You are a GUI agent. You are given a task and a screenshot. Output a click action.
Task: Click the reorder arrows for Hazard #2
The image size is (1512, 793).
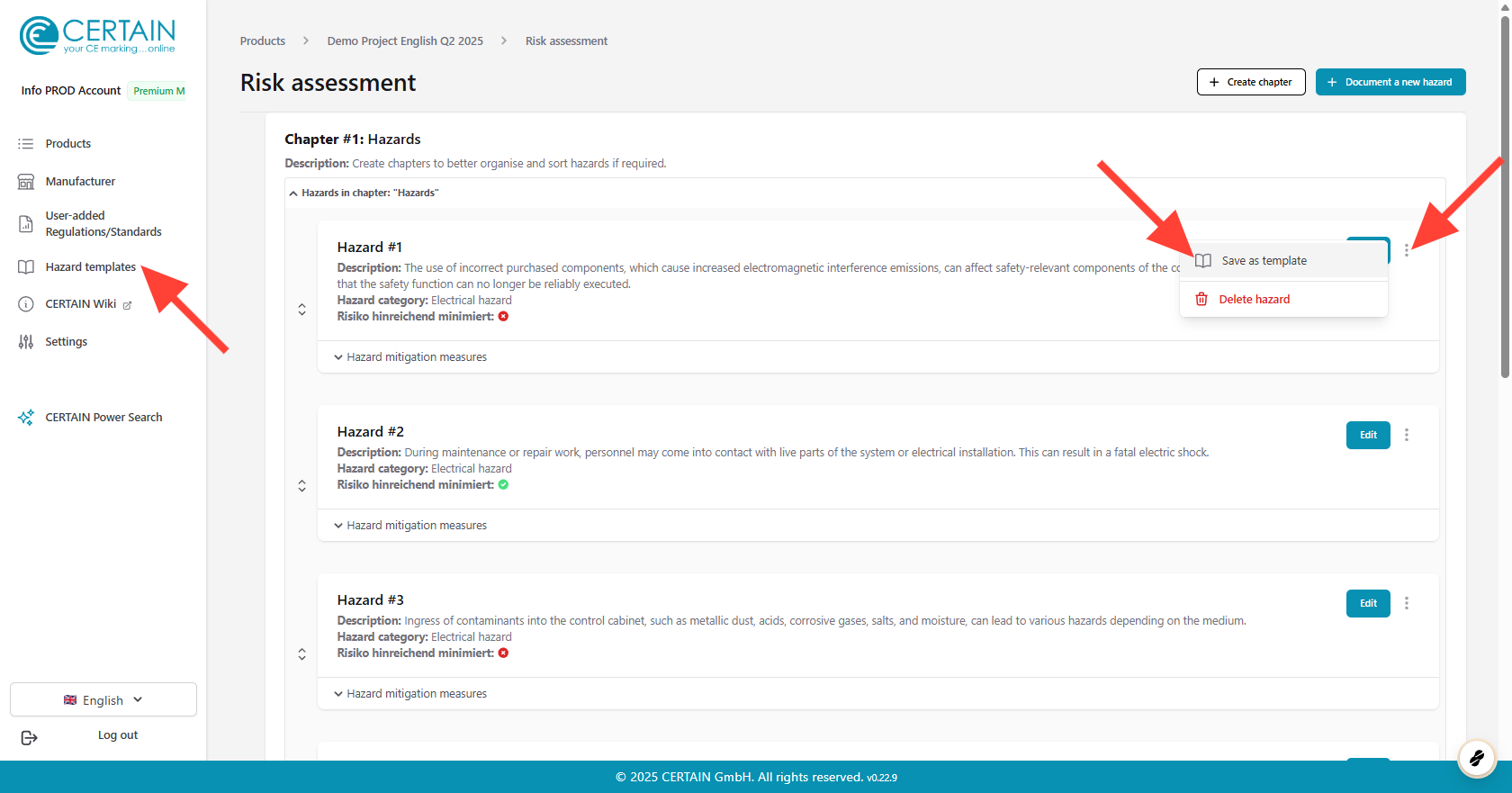pos(302,486)
